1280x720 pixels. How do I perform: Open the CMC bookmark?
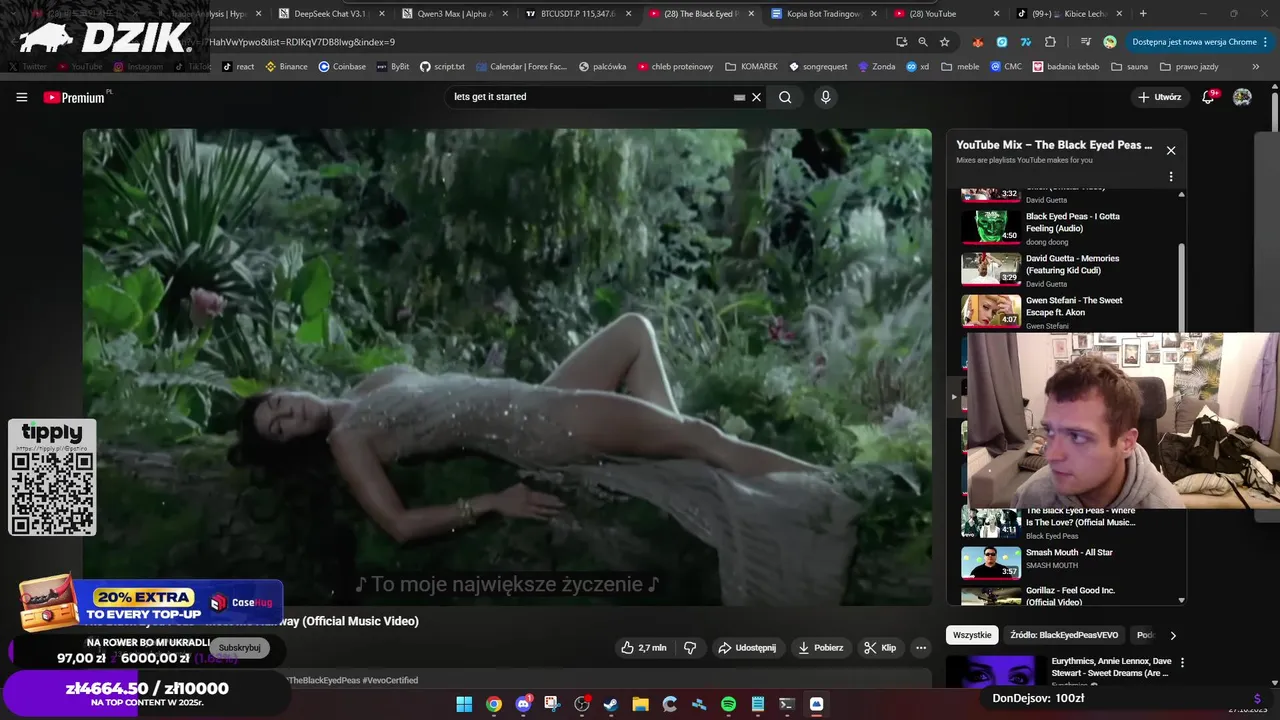[1006, 67]
